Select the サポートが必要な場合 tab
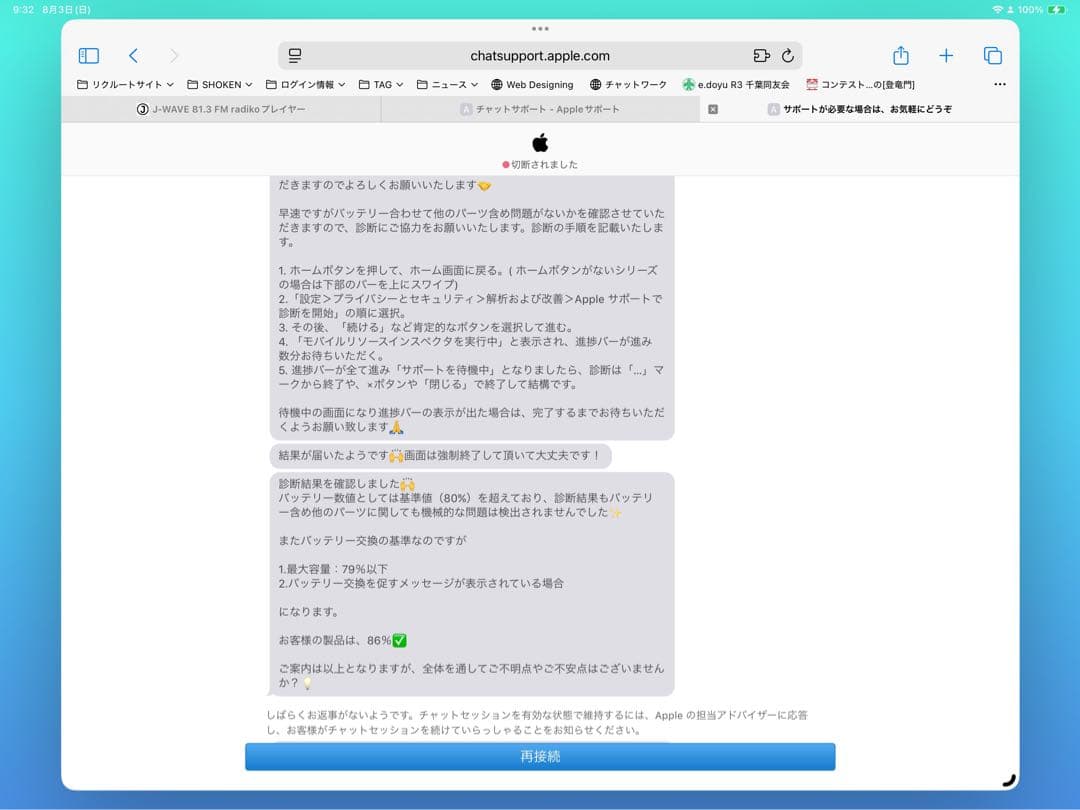Screen dimensions: 1080x810 click(860, 109)
